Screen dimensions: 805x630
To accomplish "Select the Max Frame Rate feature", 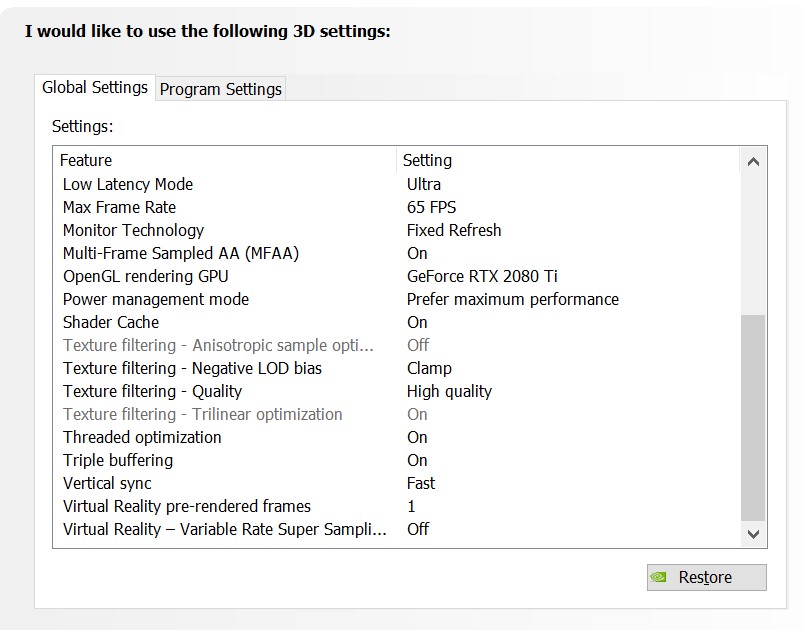I will pos(119,207).
